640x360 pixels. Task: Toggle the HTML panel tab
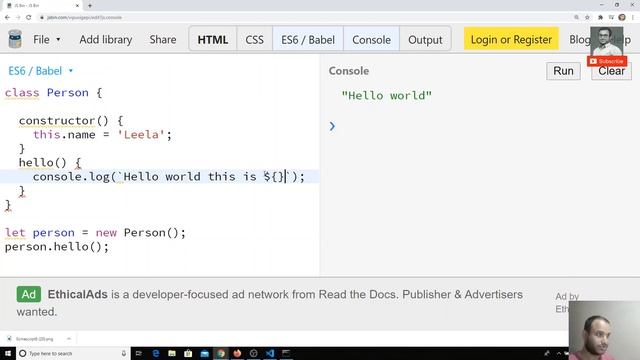click(213, 40)
